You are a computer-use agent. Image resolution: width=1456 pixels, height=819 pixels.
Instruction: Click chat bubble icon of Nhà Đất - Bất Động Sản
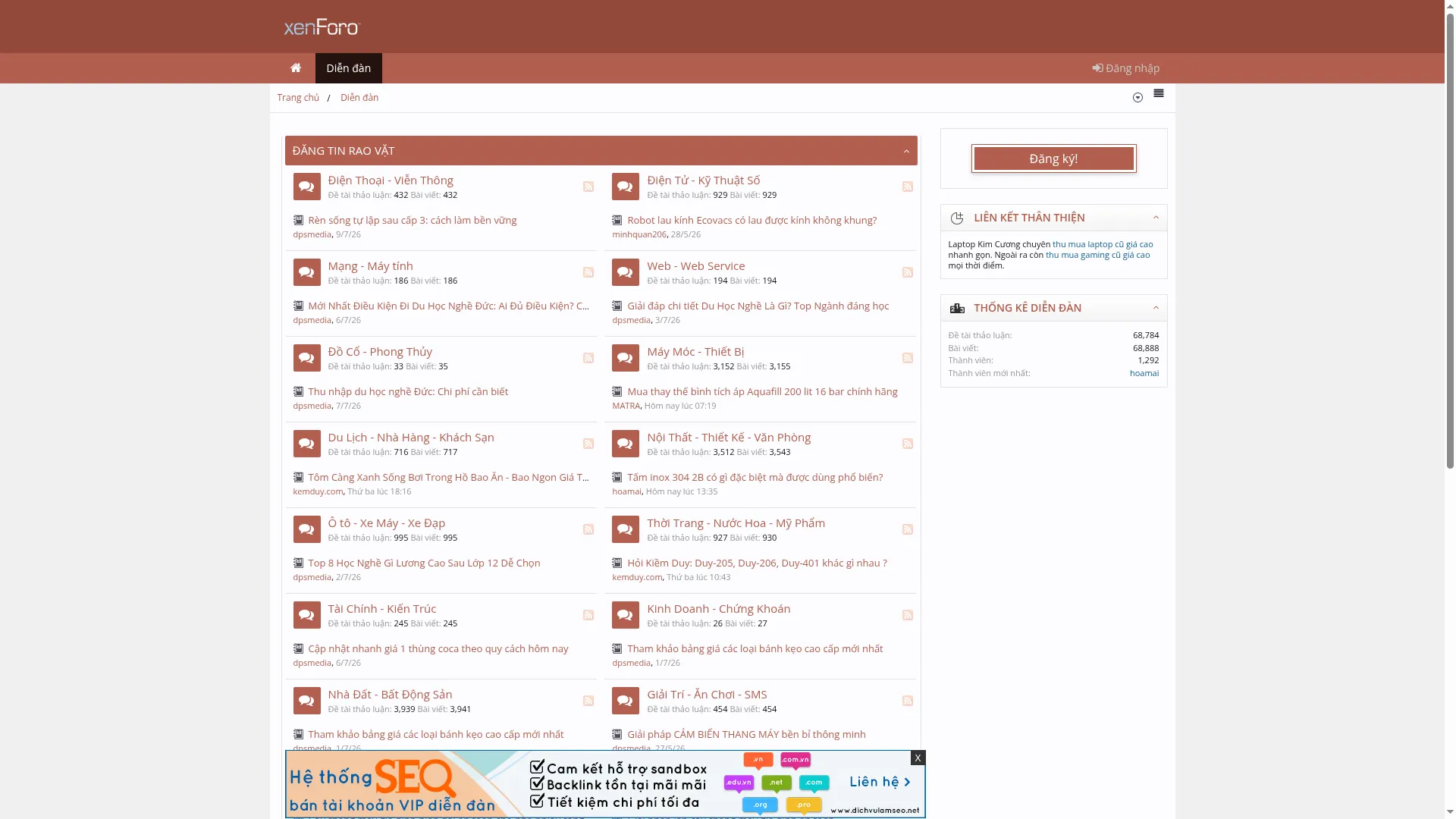pyautogui.click(x=306, y=701)
